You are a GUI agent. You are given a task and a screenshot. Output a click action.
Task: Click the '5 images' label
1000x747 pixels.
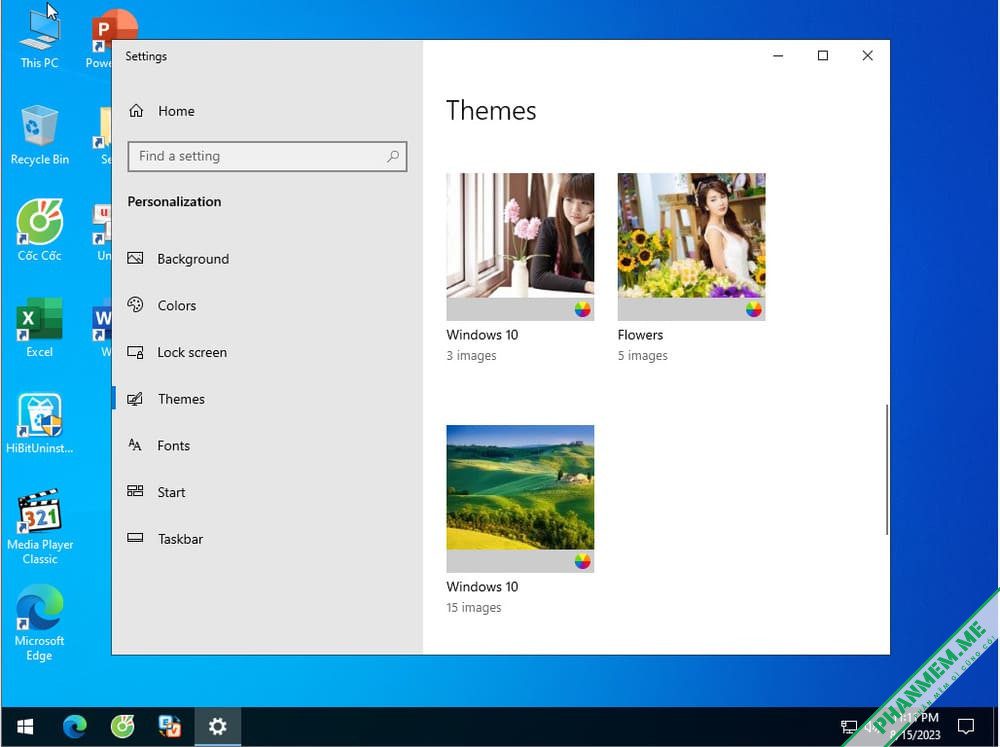(642, 356)
